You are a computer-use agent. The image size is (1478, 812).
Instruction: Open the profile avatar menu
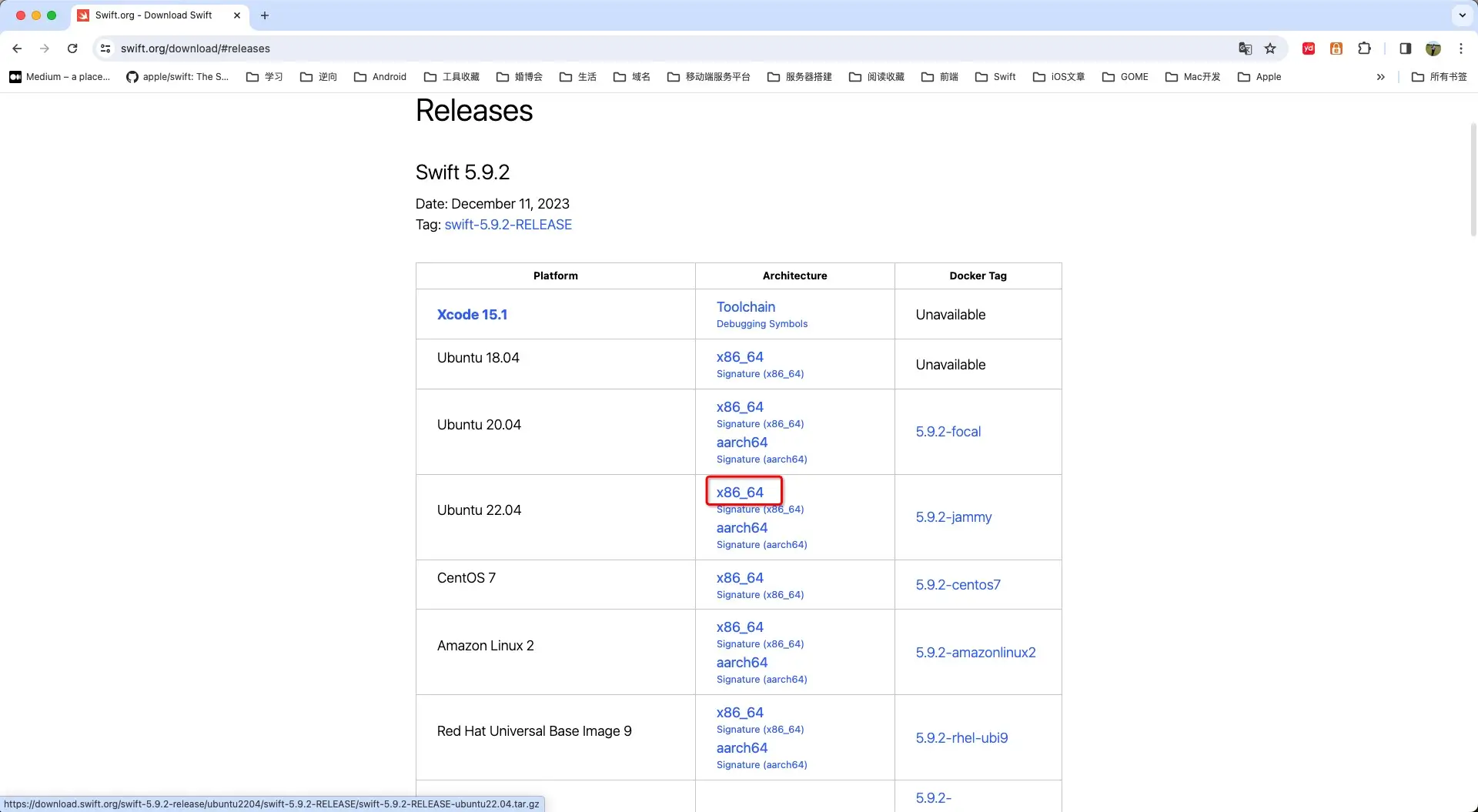coord(1433,48)
